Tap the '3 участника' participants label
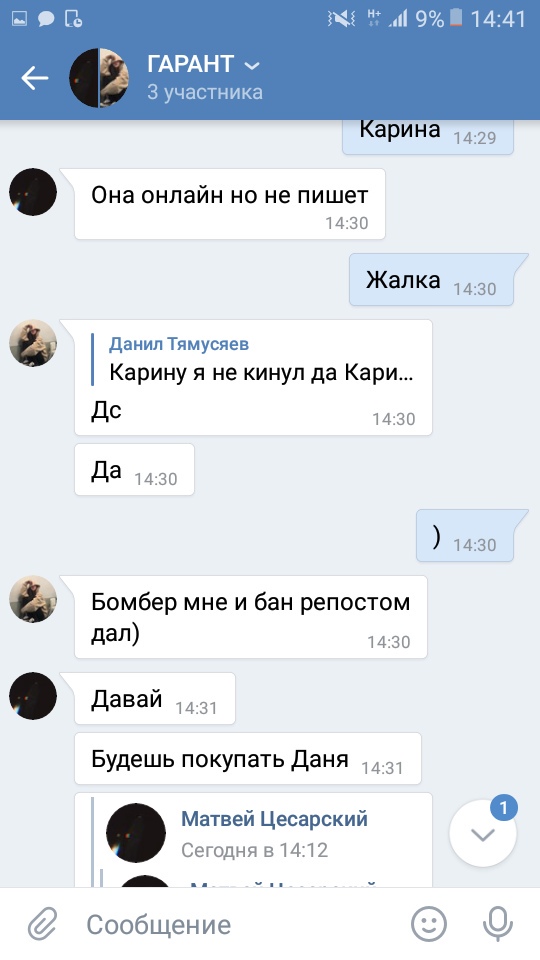 pos(204,92)
